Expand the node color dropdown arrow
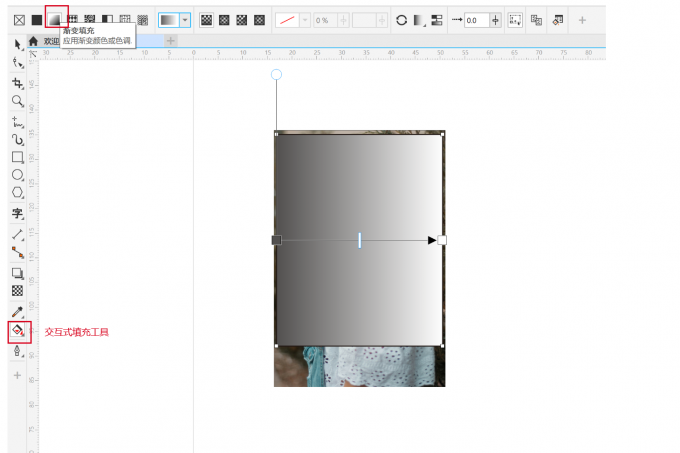Screen dimensions: 680x453 point(305,20)
